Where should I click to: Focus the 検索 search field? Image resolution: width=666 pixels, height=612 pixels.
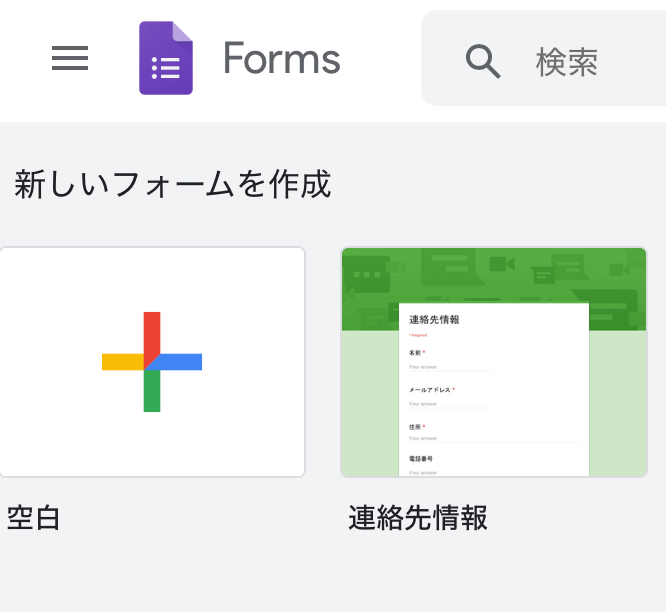pyautogui.click(x=543, y=58)
